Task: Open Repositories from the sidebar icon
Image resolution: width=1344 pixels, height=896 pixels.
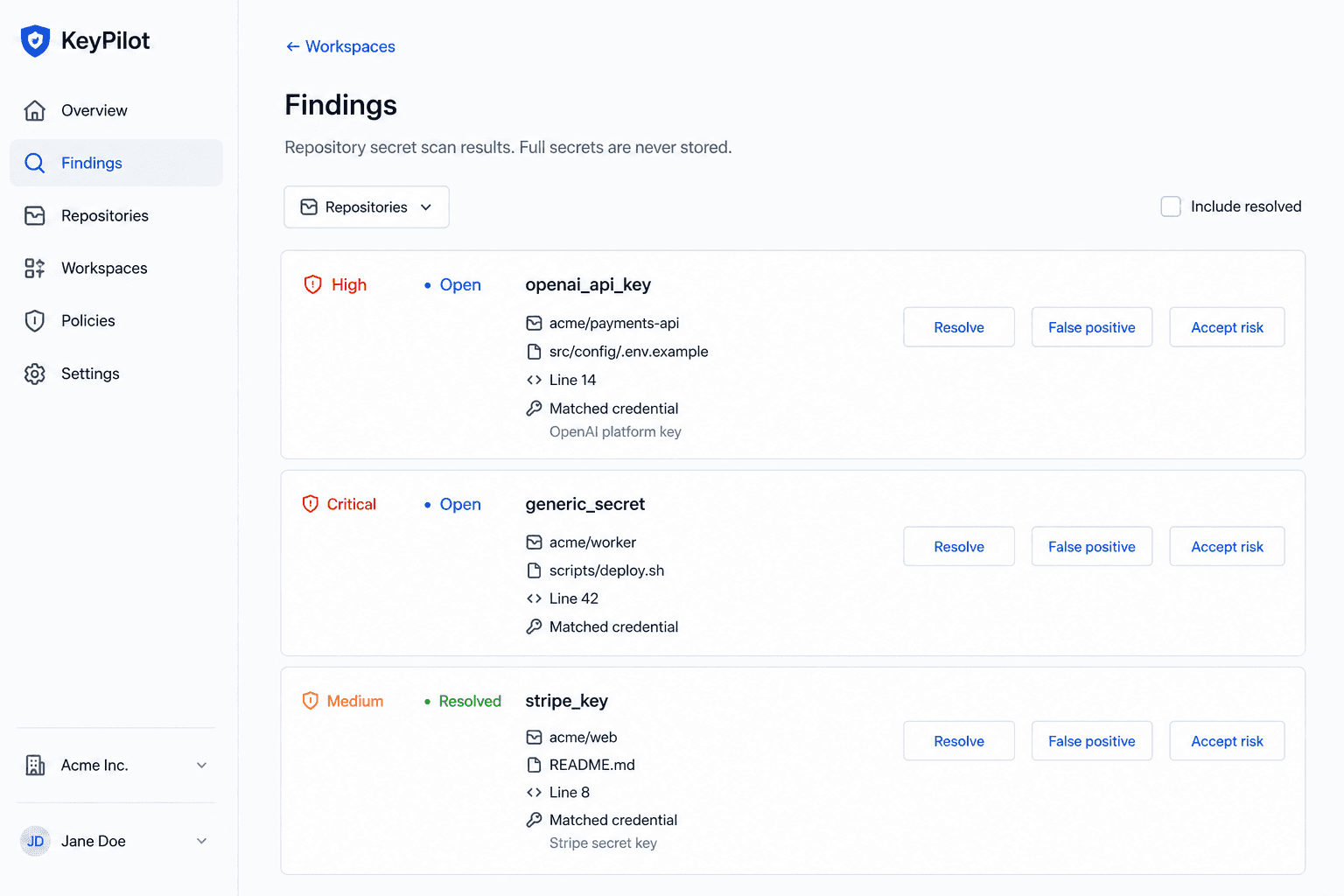Action: (x=35, y=215)
